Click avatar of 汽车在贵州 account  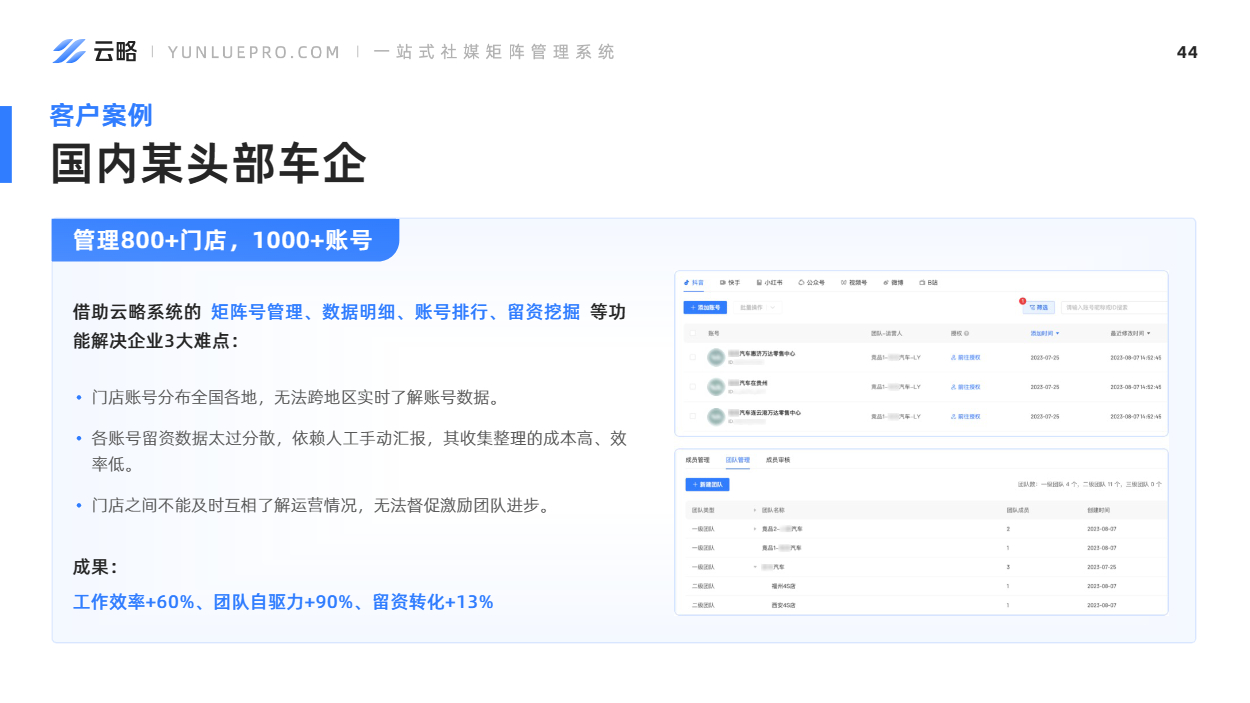[716, 387]
